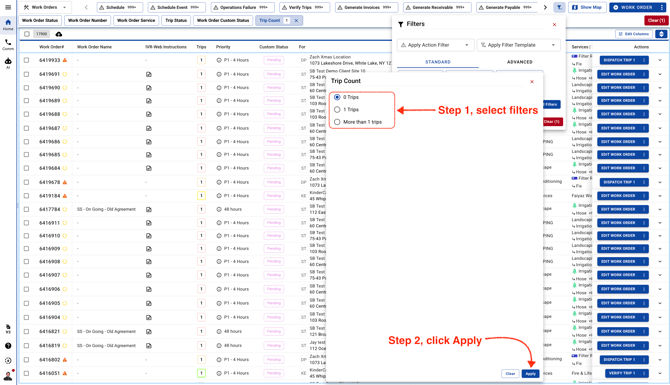Switch to the ADVANCED filters tab
The height and width of the screenshot is (385, 670).
[520, 62]
